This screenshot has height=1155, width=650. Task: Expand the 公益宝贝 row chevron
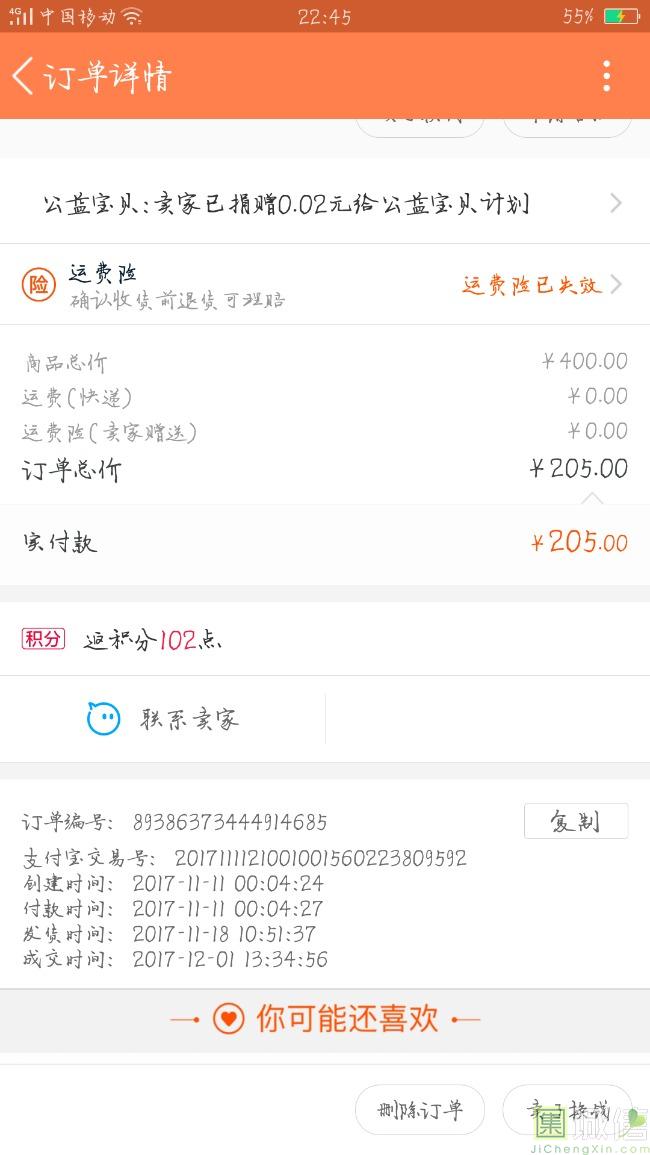[615, 204]
